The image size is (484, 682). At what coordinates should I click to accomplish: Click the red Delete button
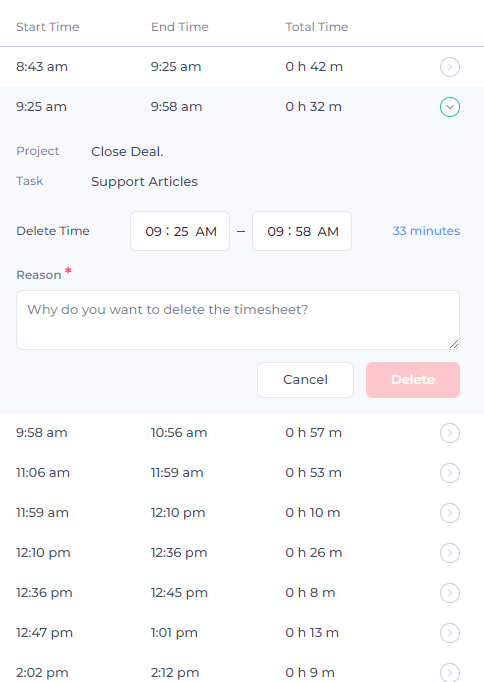[413, 380]
